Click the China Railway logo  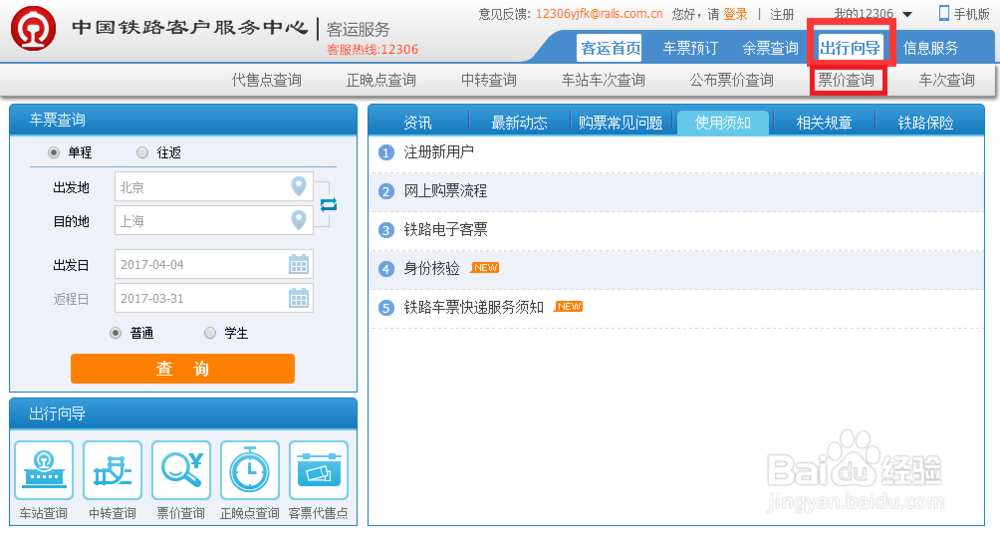tap(33, 29)
